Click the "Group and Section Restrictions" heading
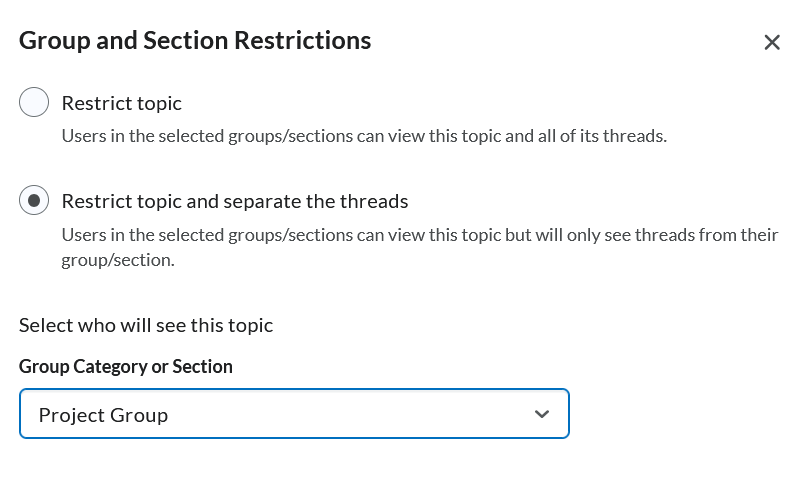This screenshot has width=803, height=480. coord(195,41)
